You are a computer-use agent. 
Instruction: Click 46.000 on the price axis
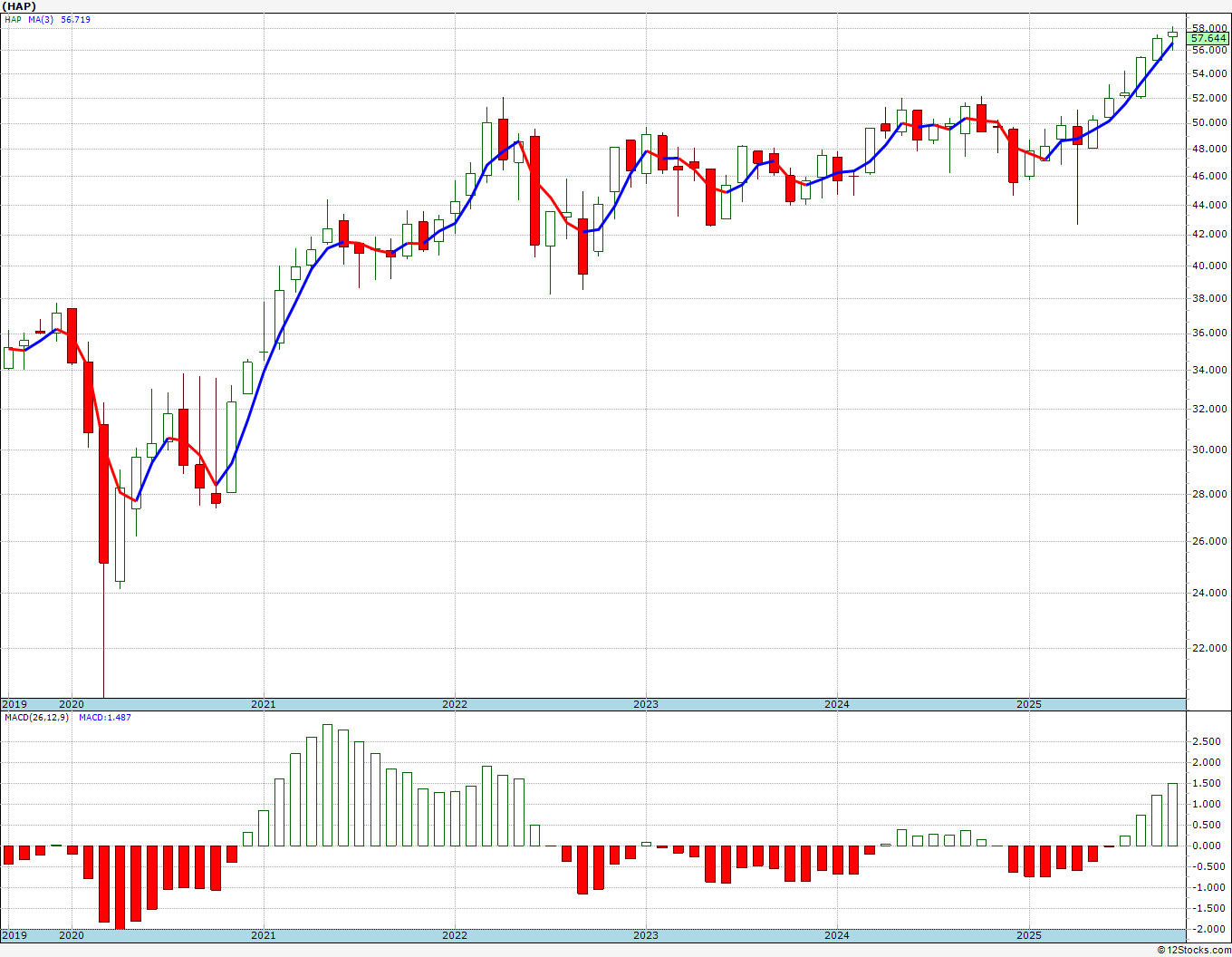point(1210,176)
